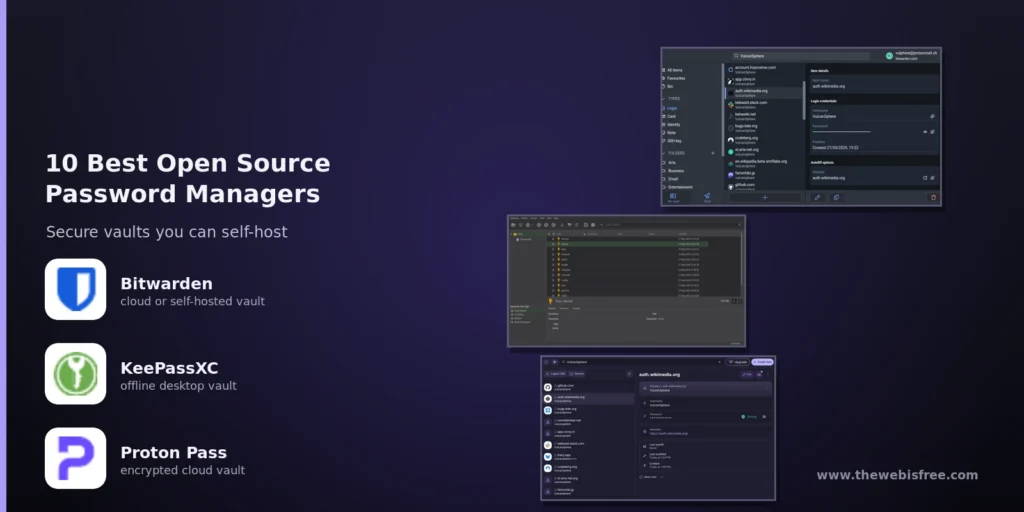Copy the username in Bitwarden details
Viewport: 1024px width, 512px height.
(x=932, y=116)
